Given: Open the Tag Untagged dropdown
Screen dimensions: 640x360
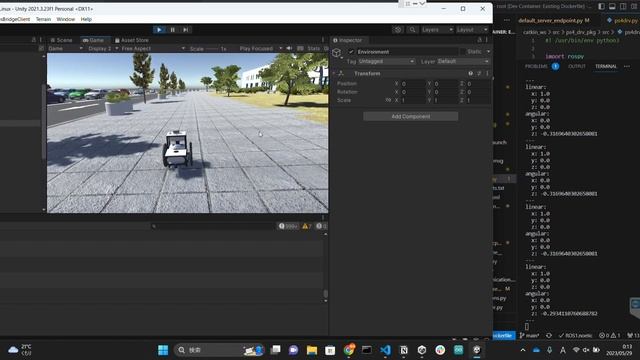Looking at the screenshot, I should click(386, 61).
